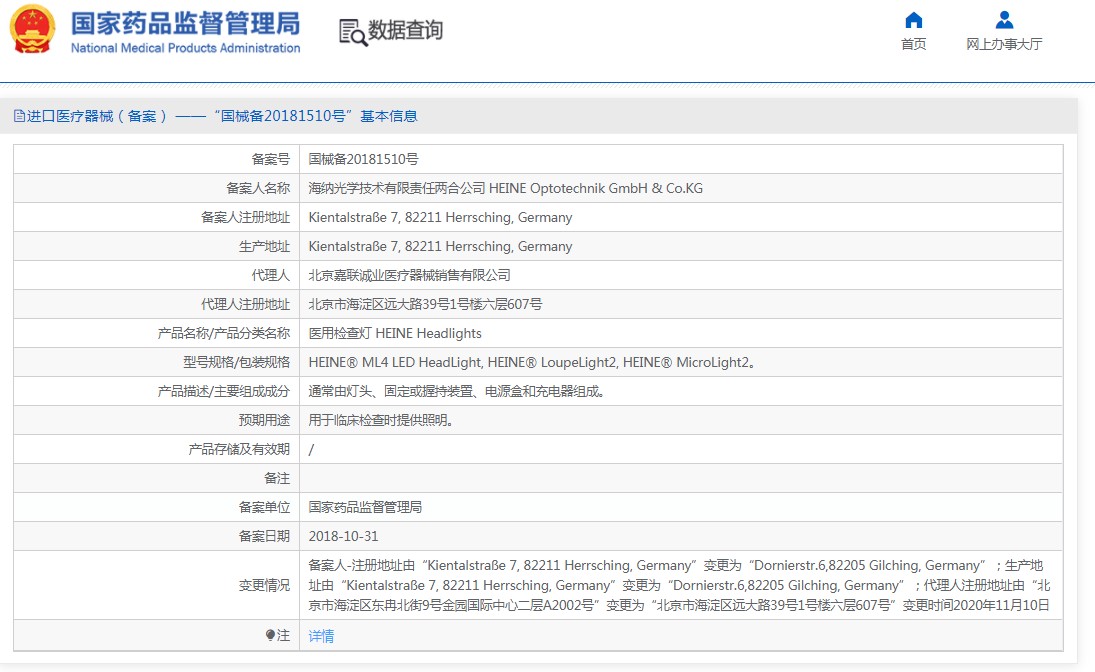Click the 备案号 row label
This screenshot has width=1095, height=672.
271,159
